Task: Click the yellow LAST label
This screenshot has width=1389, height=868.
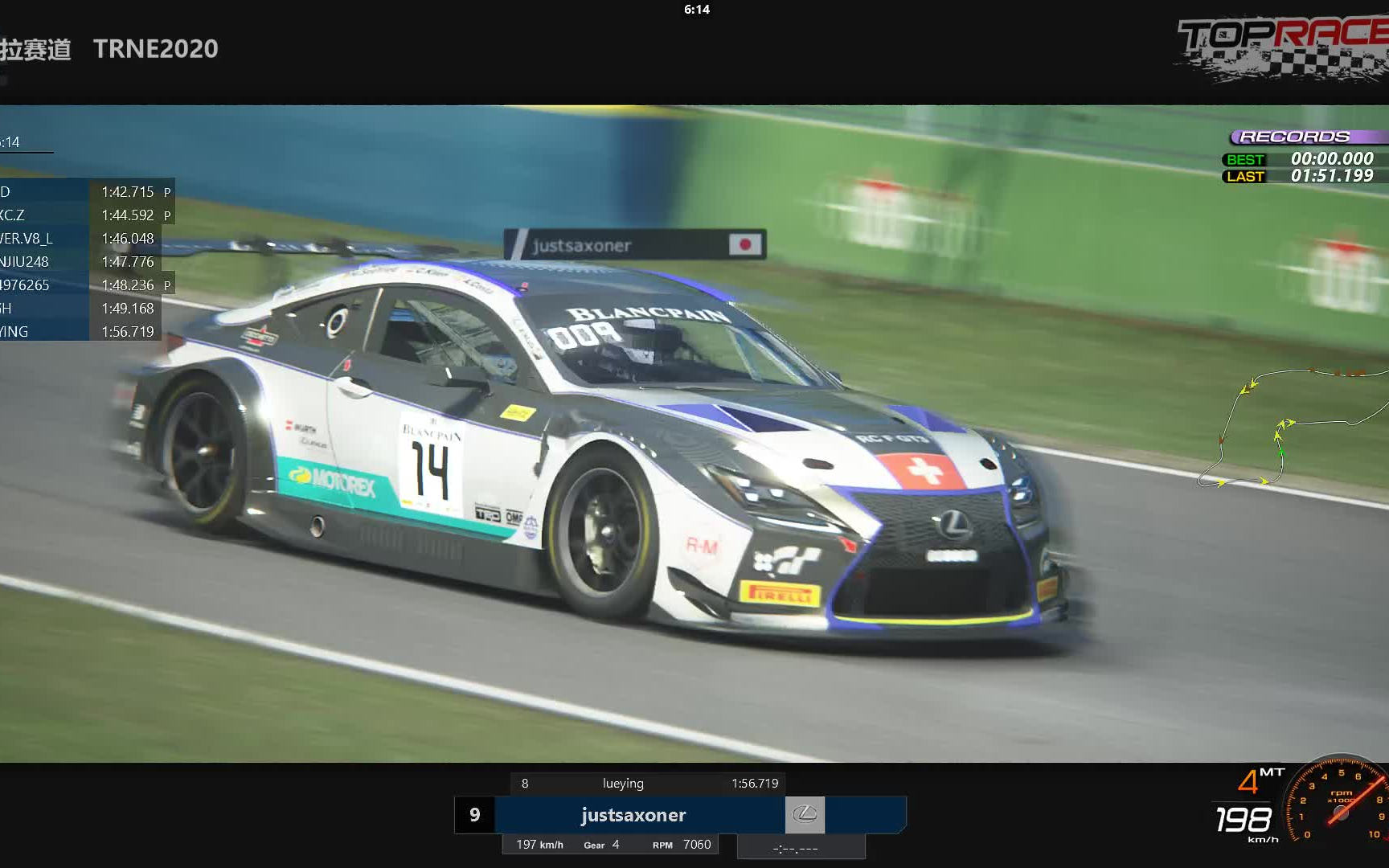Action: click(x=1245, y=176)
